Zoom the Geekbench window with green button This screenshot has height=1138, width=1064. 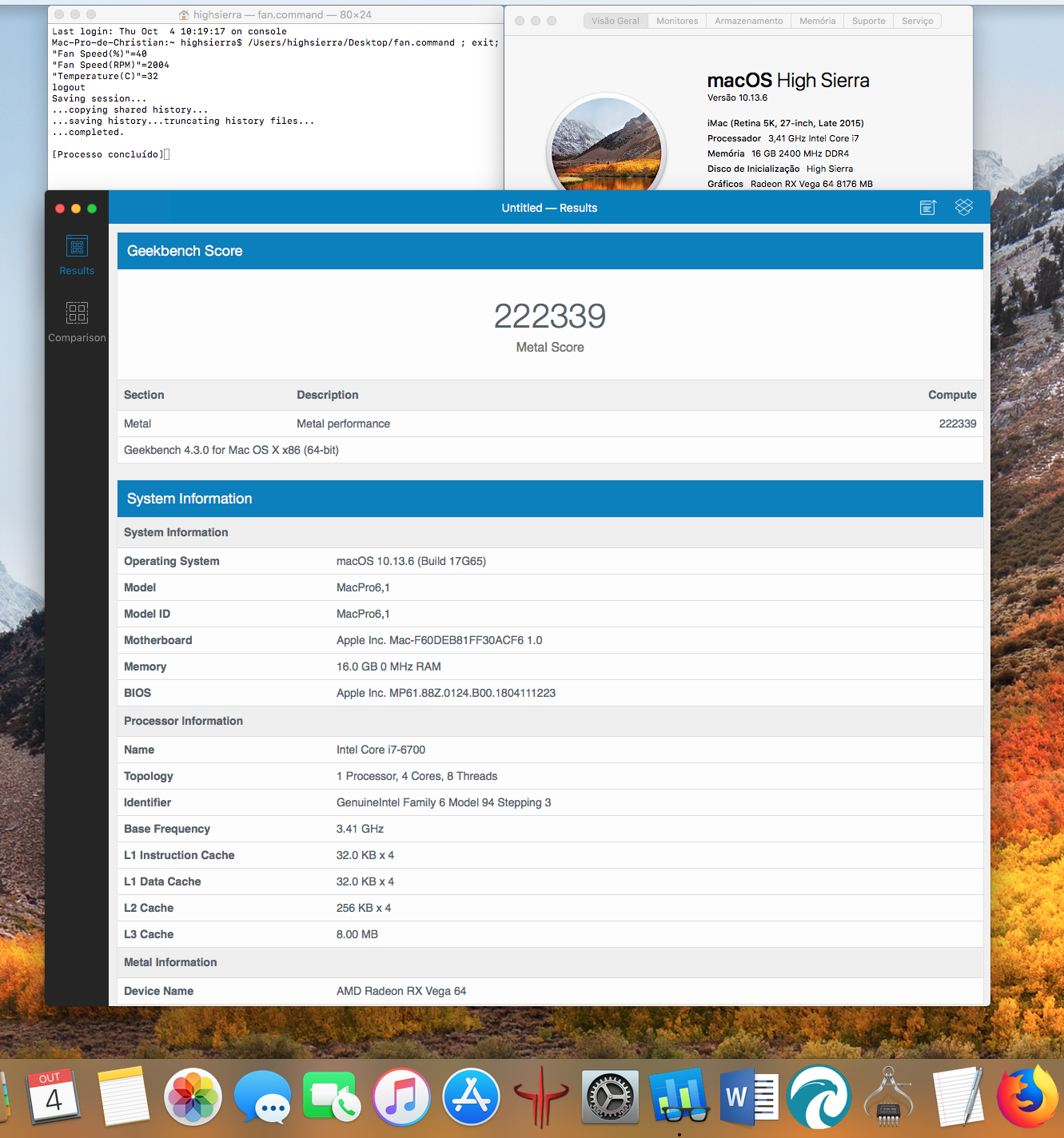(x=92, y=209)
